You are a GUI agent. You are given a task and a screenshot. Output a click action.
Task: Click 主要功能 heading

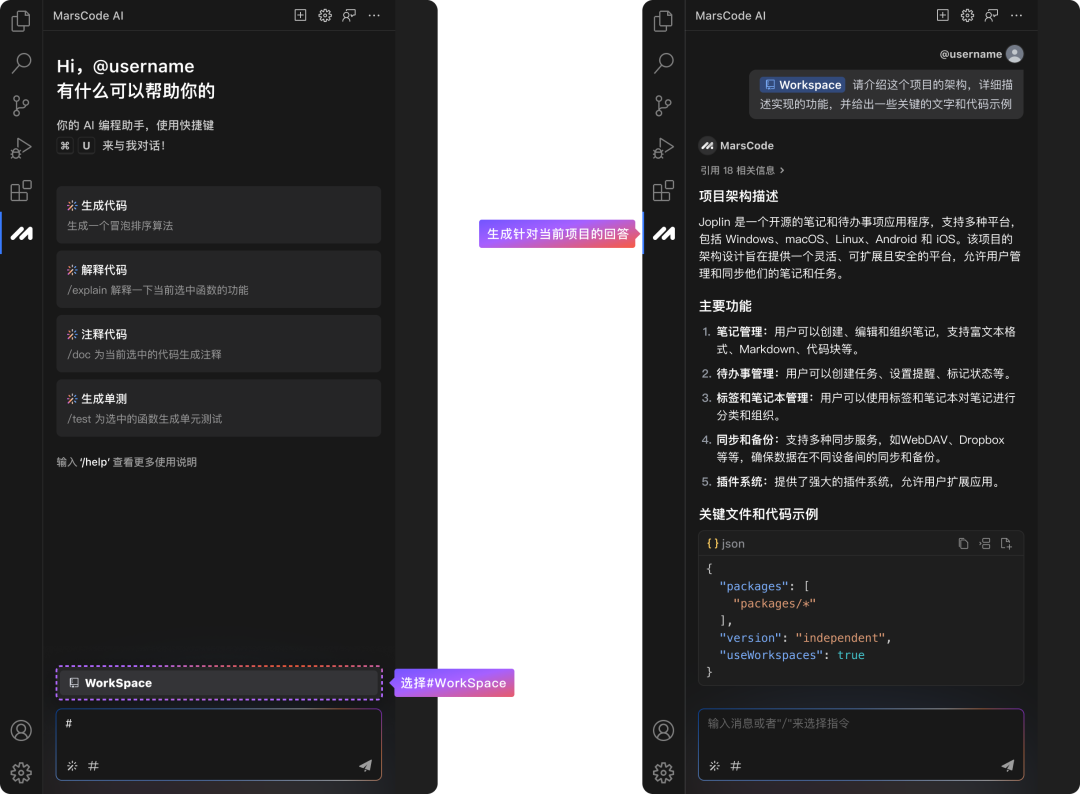725,306
